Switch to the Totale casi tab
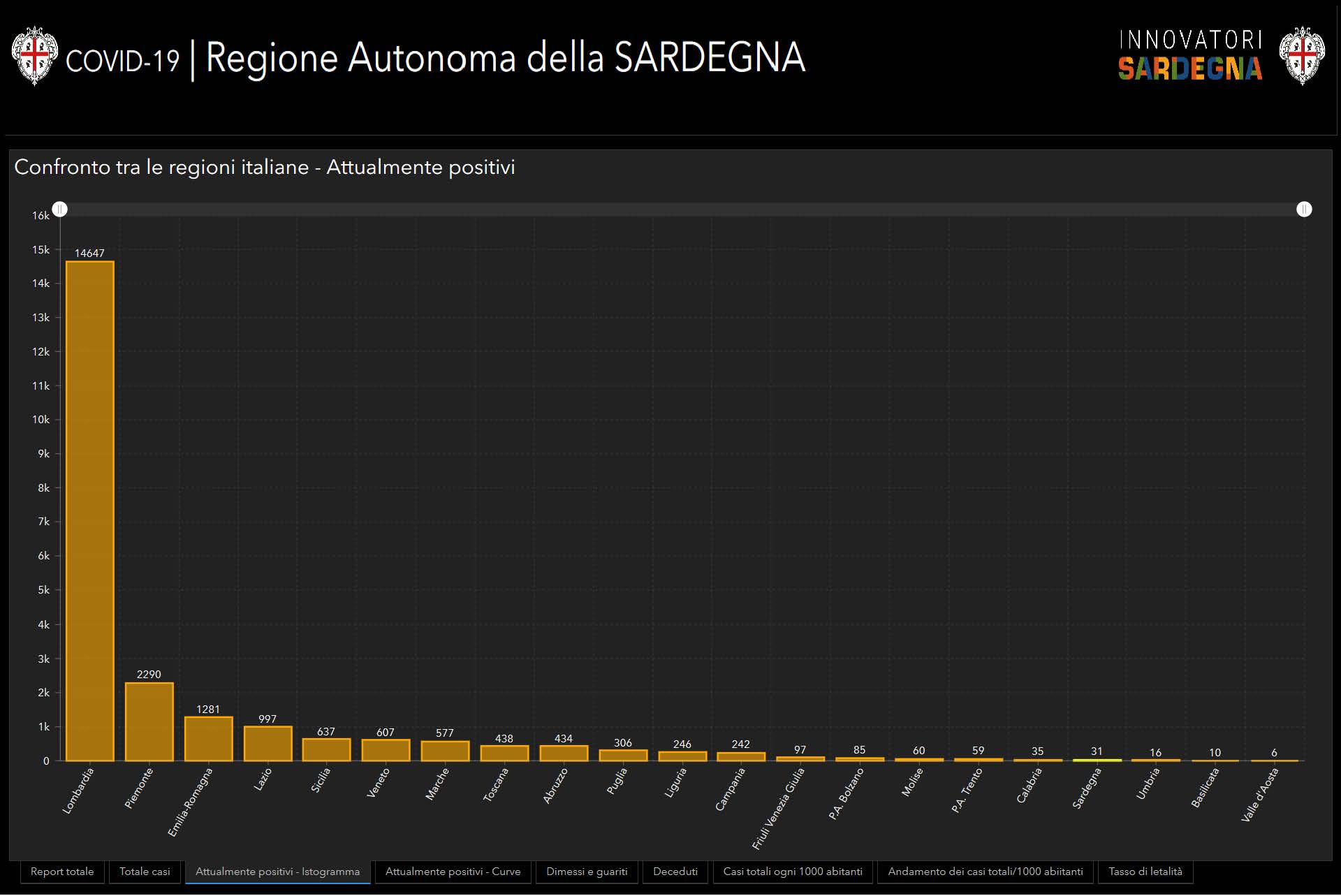 tap(145, 872)
